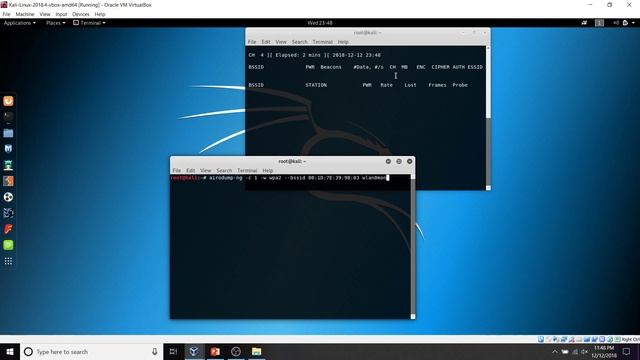Viewport: 640px width, 360px height.
Task: Open Windows Start menu
Action: (x=10, y=352)
